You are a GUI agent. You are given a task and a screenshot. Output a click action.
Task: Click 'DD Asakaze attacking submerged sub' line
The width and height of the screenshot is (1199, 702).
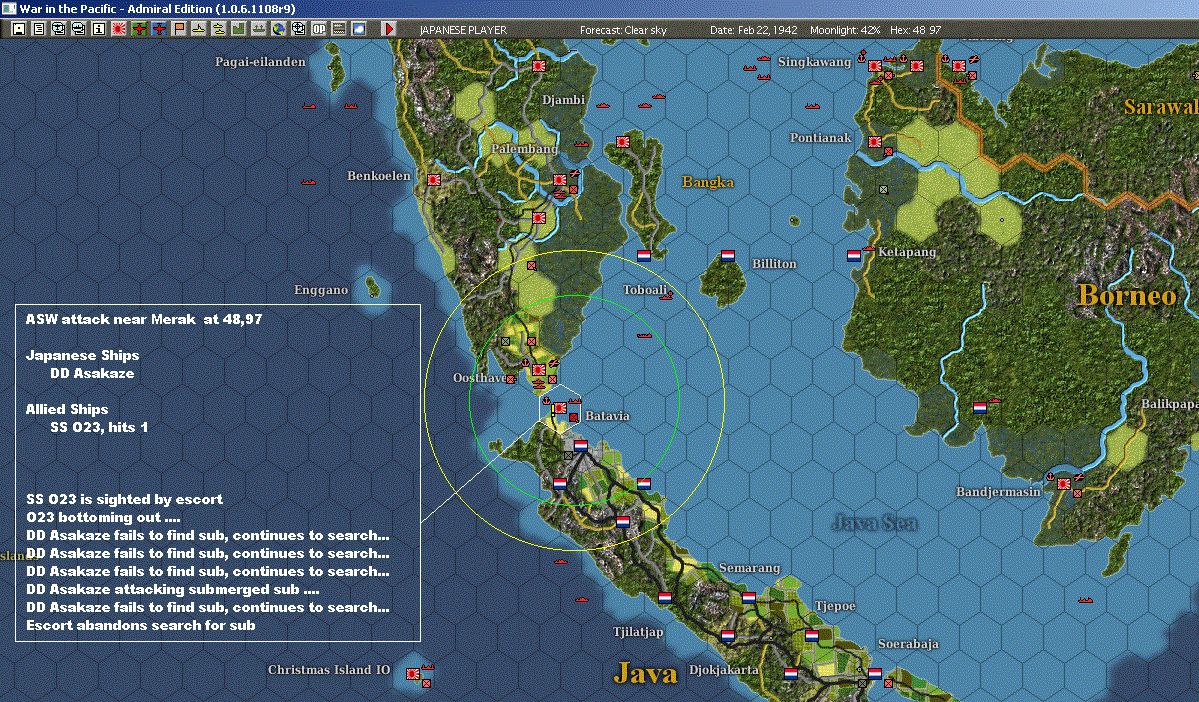click(x=173, y=589)
